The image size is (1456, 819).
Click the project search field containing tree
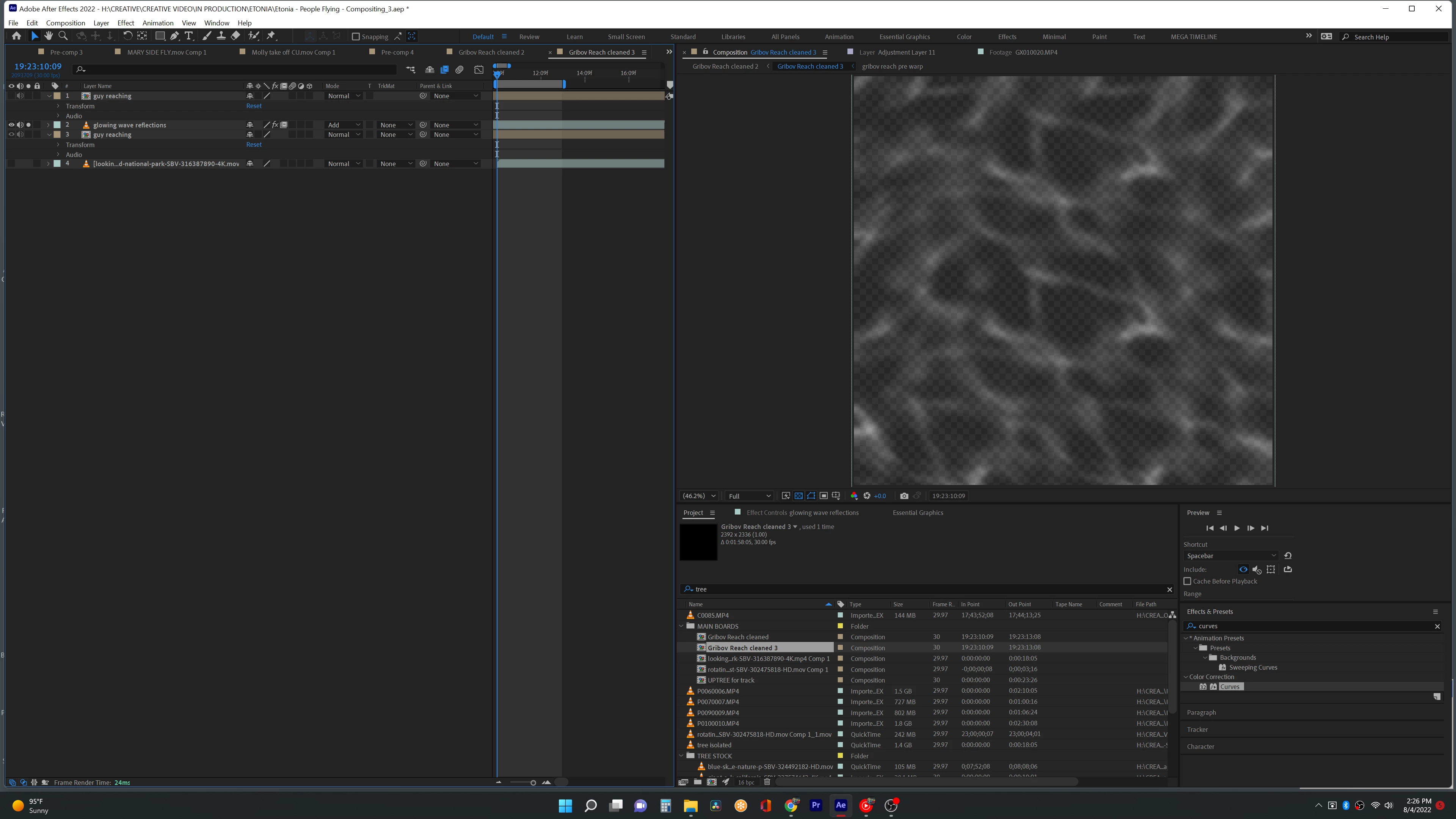(x=927, y=589)
